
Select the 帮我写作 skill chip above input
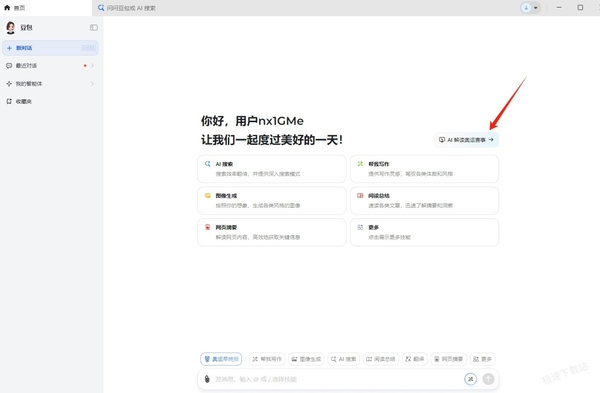pyautogui.click(x=267, y=359)
